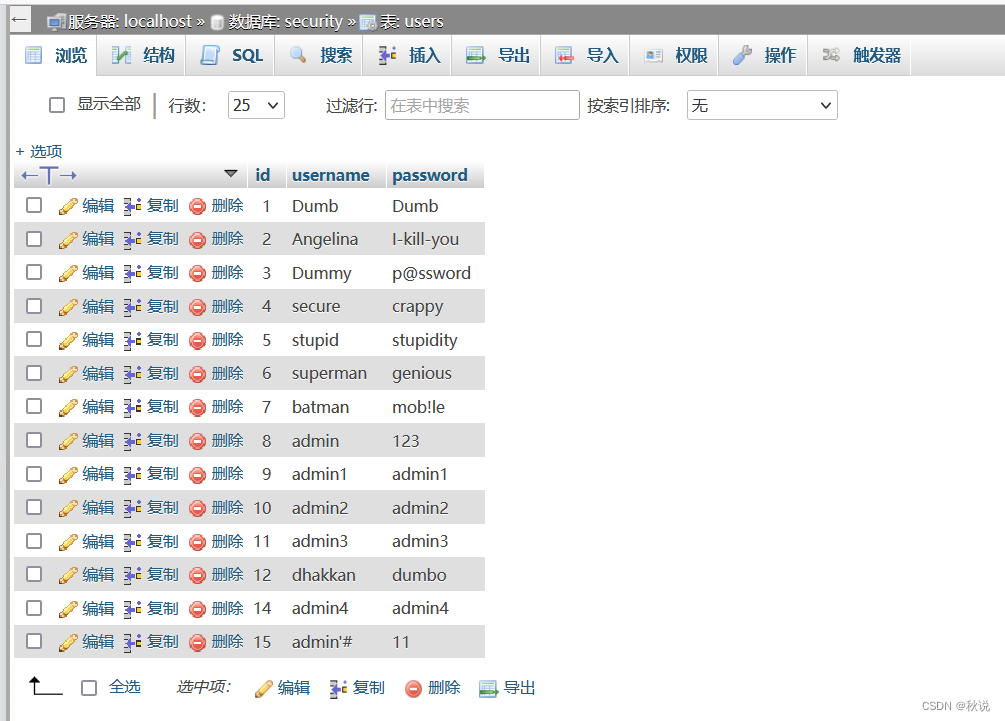Select the checkbox for Dummy row
Screen dimensions: 1005x721
click(34, 272)
